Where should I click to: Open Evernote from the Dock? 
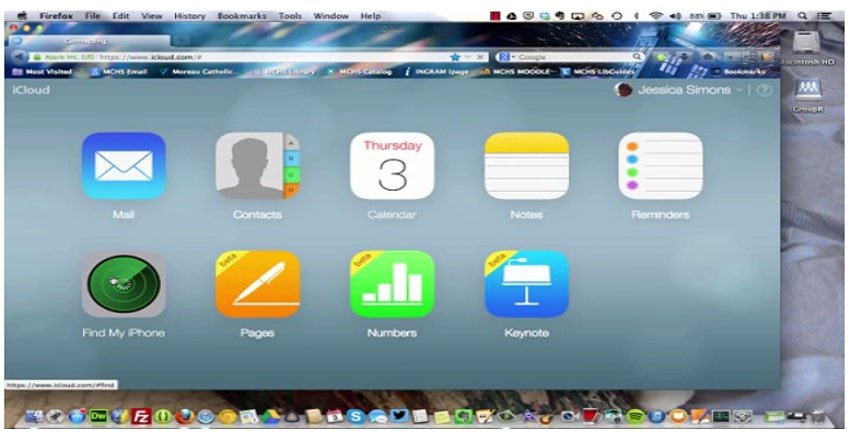(463, 416)
